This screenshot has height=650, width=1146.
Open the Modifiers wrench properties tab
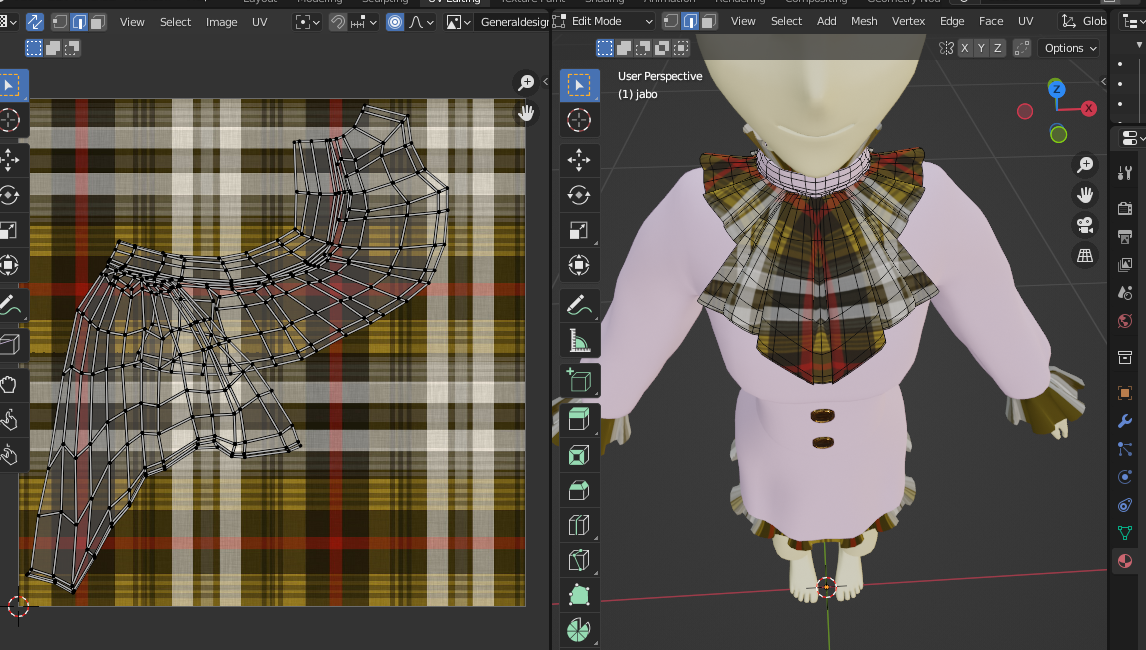point(1126,421)
